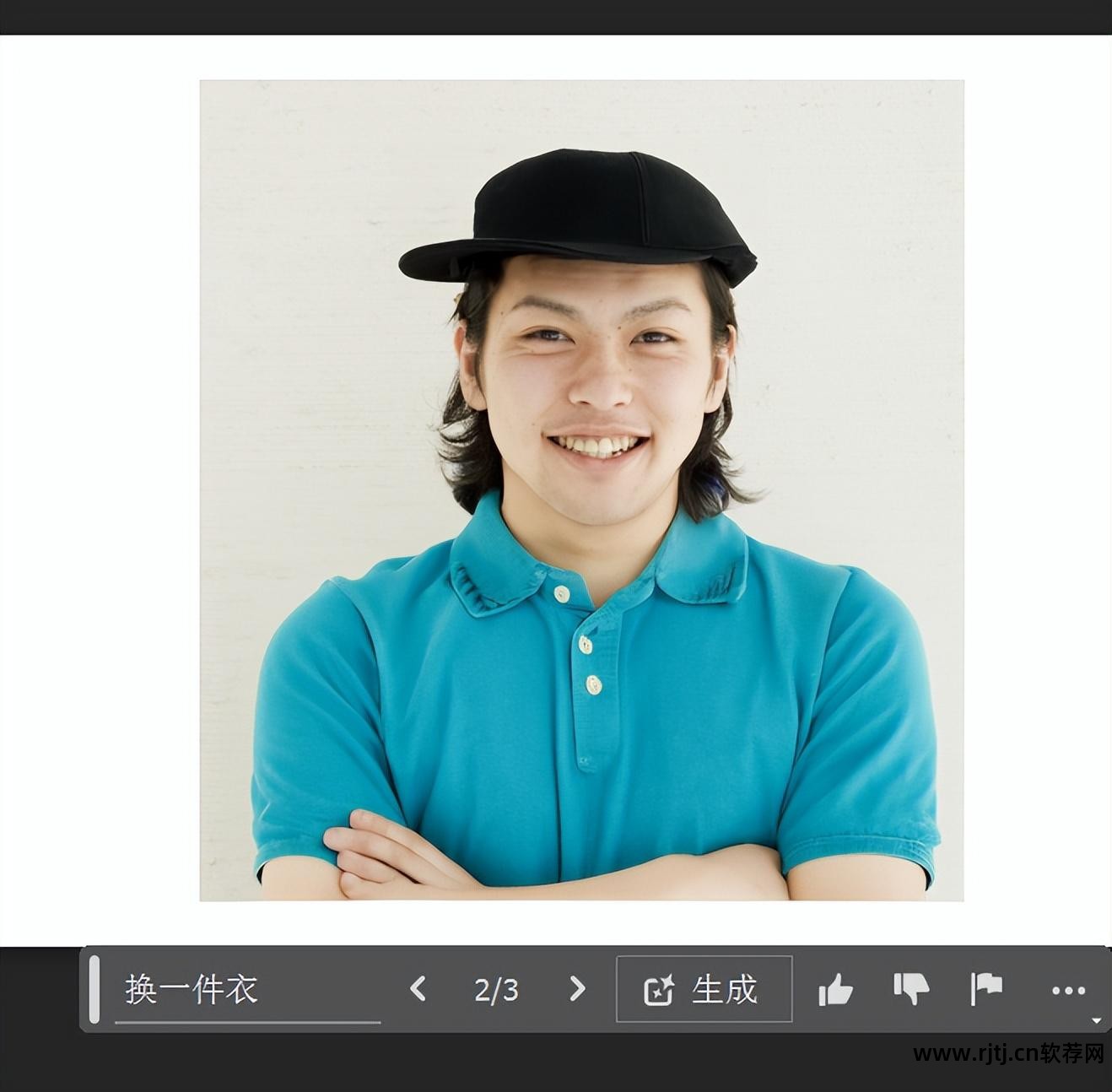
Task: Select the 2/3 variation counter
Action: [x=496, y=990]
